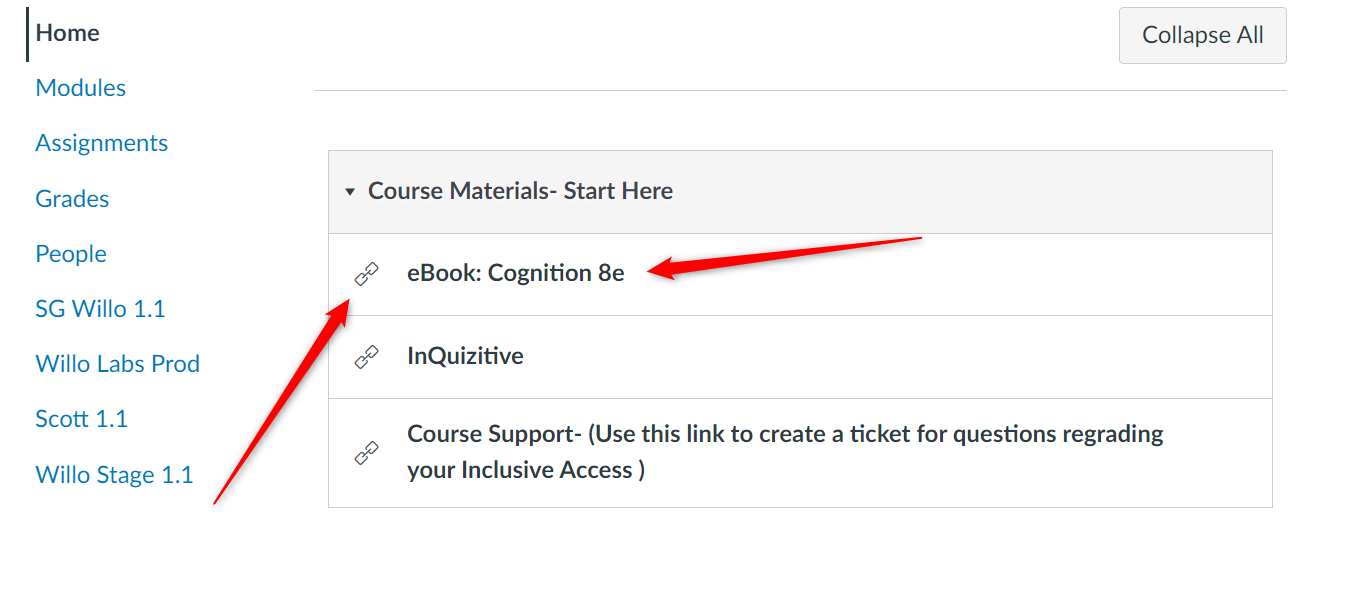Open the eBook: Cognition 8e link

tap(515, 273)
